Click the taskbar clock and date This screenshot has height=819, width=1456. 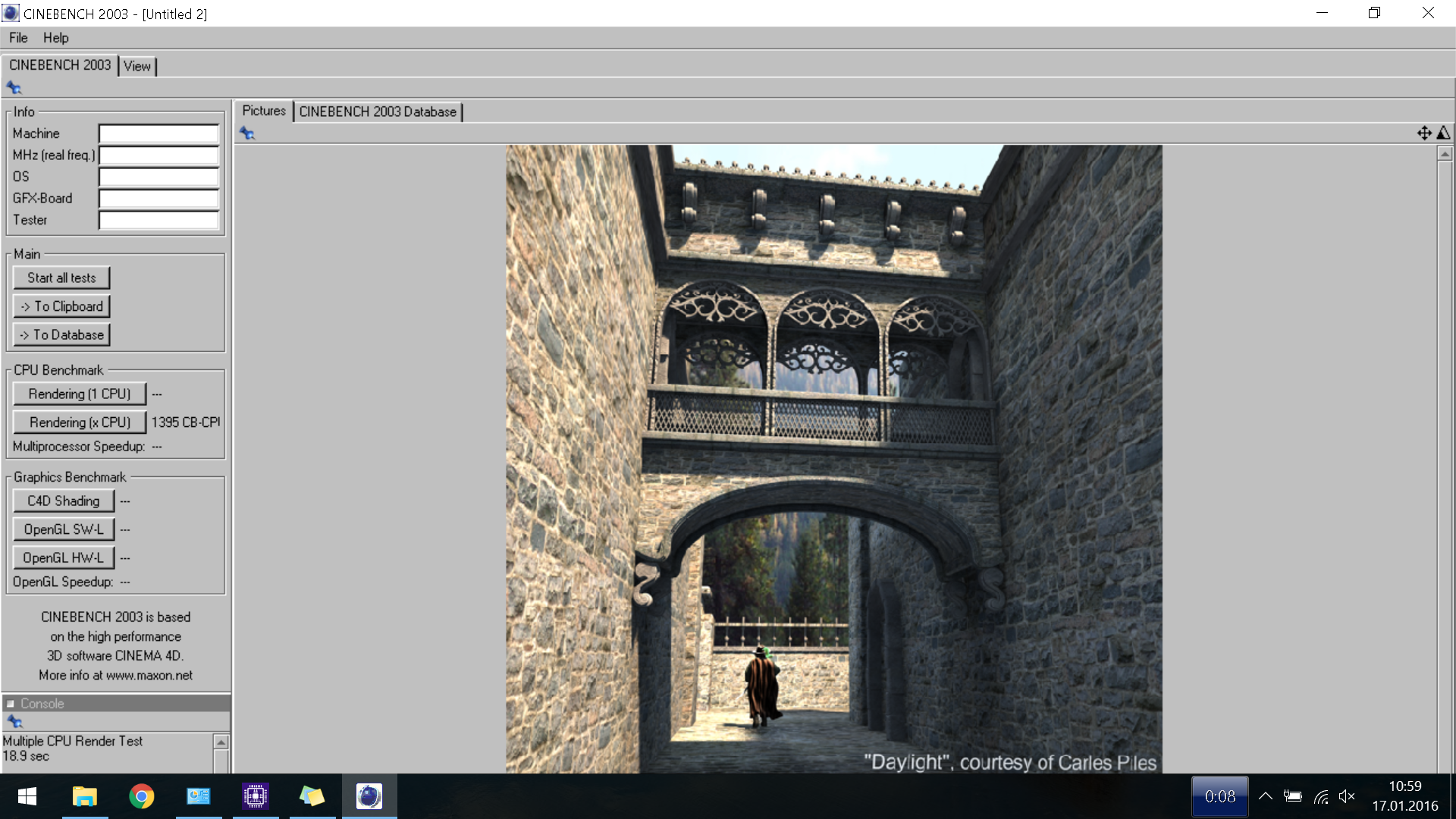(1404, 796)
